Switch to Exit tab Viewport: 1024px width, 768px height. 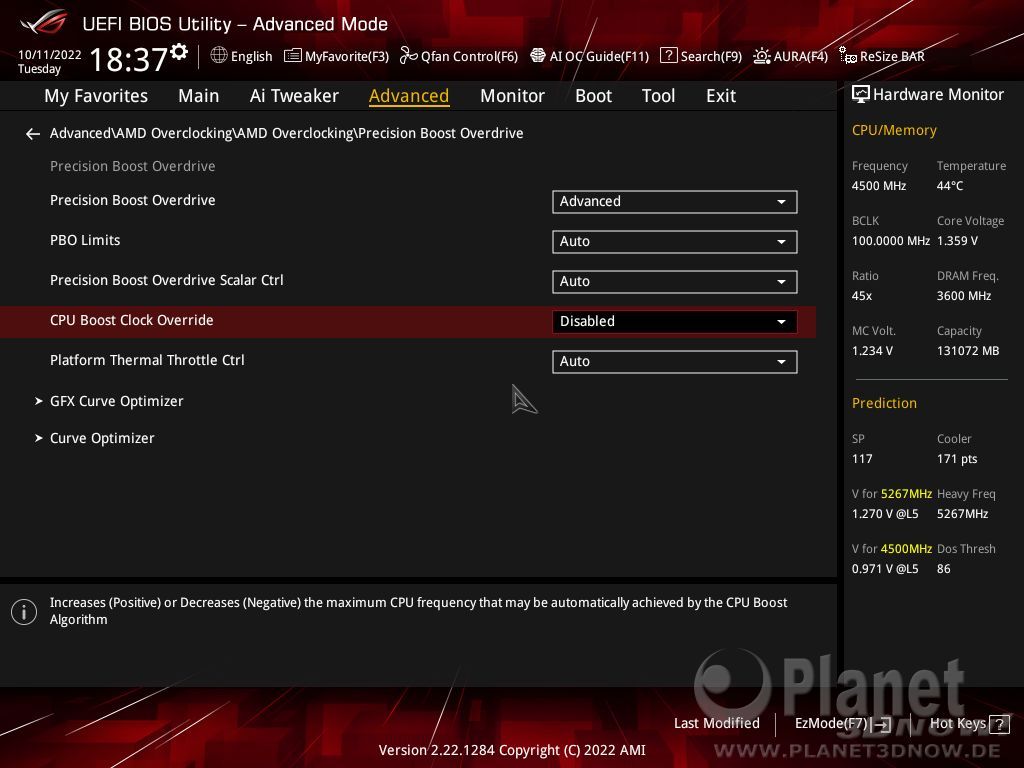[x=721, y=96]
